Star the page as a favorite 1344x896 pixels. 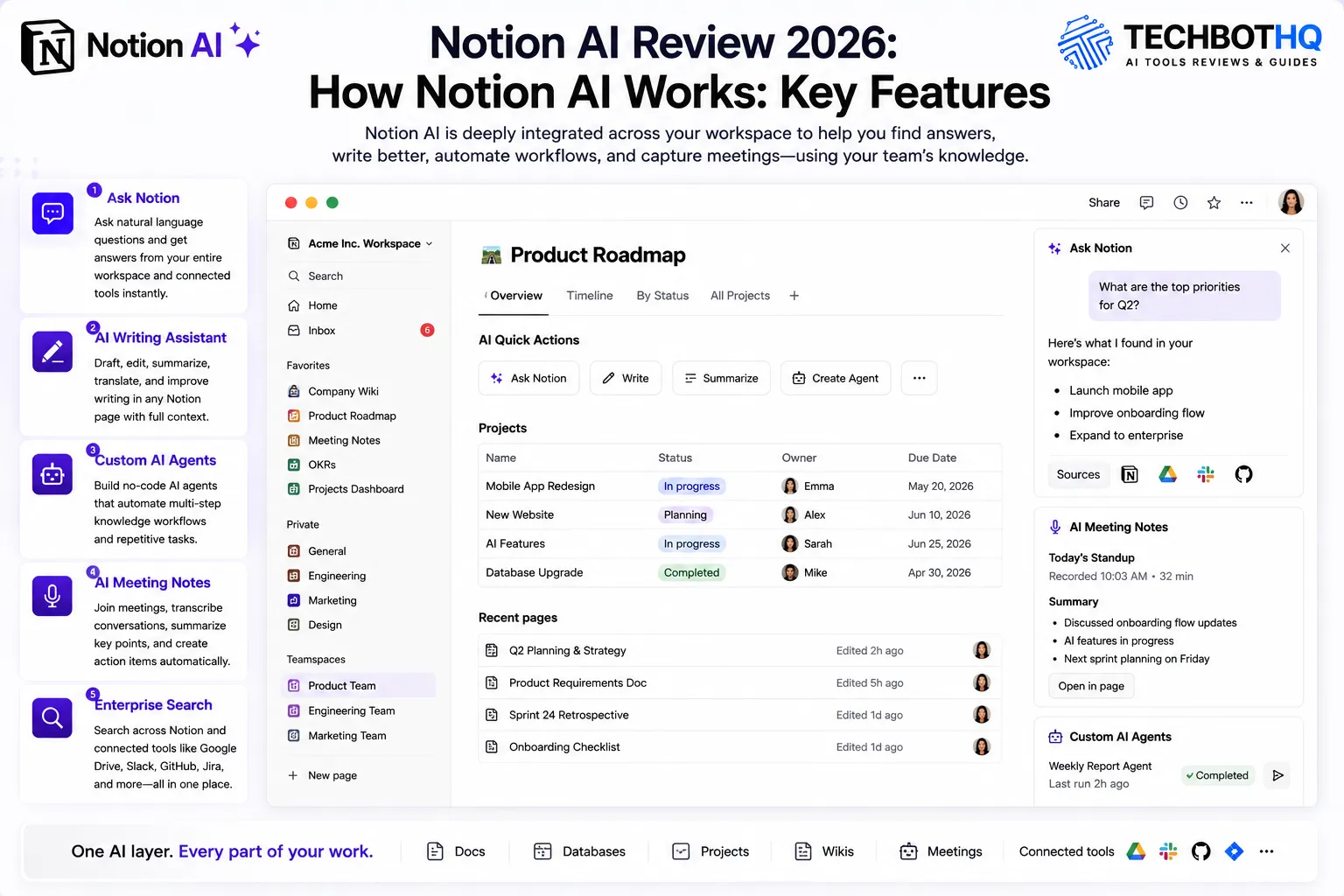(1214, 203)
